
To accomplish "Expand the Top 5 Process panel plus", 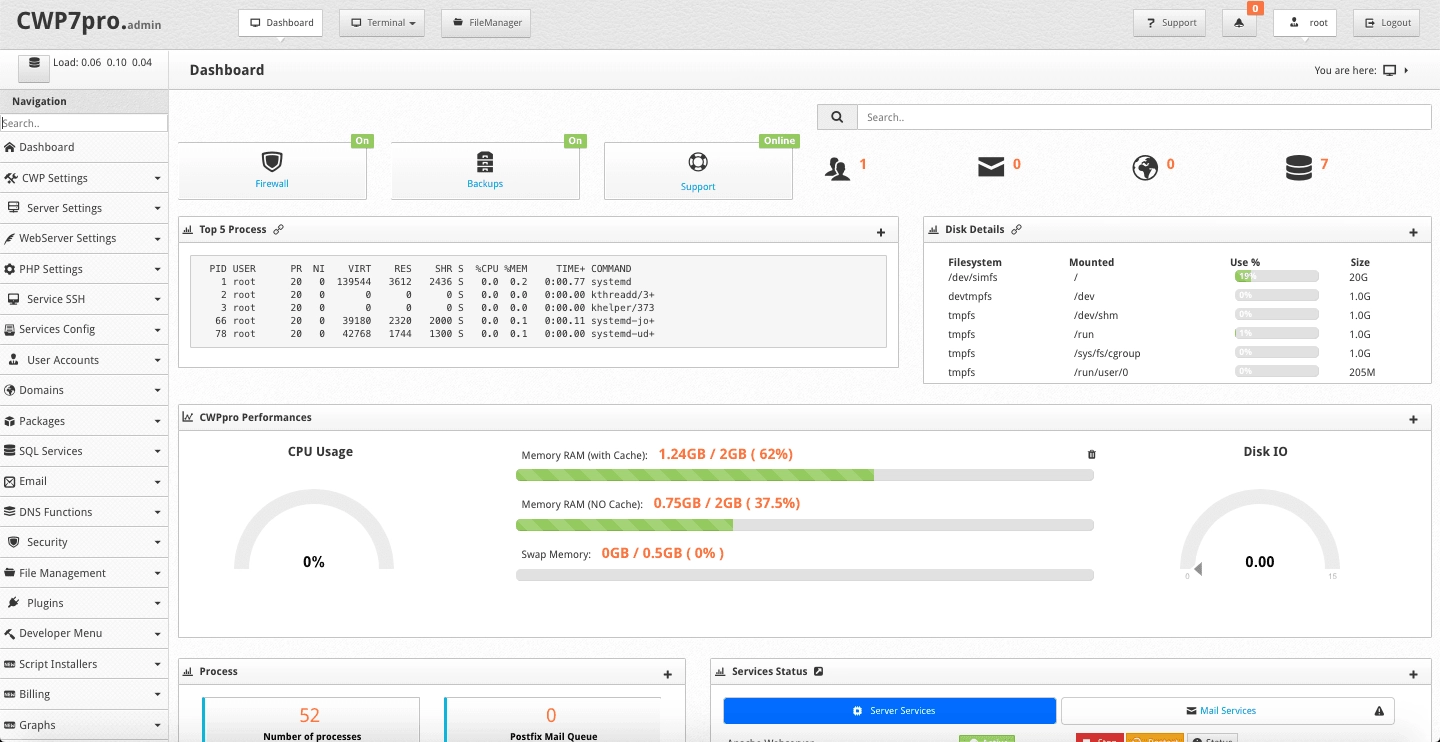I will pos(881,233).
